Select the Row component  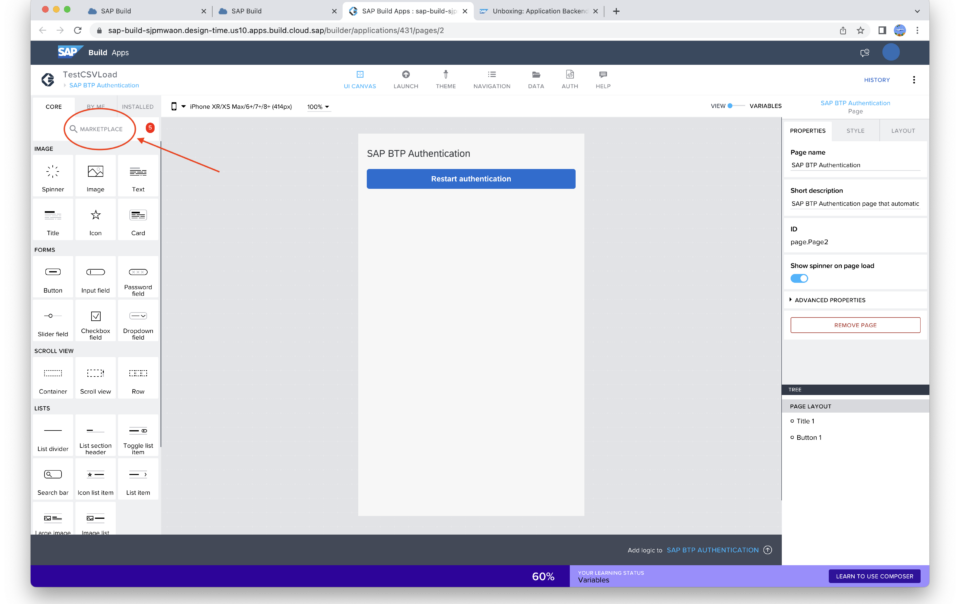tap(138, 379)
